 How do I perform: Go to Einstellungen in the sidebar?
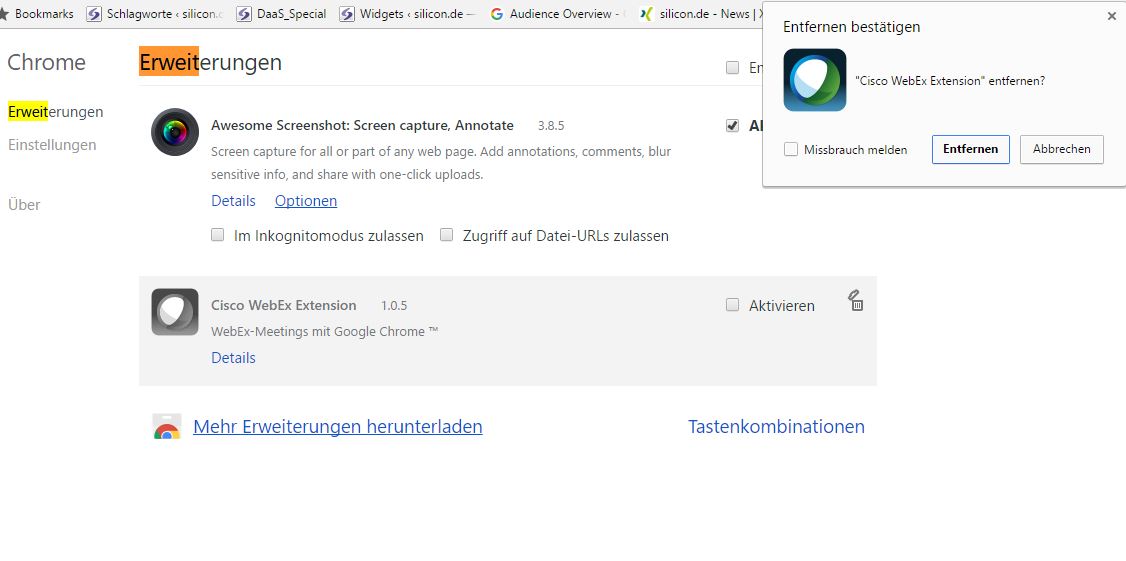[x=52, y=145]
